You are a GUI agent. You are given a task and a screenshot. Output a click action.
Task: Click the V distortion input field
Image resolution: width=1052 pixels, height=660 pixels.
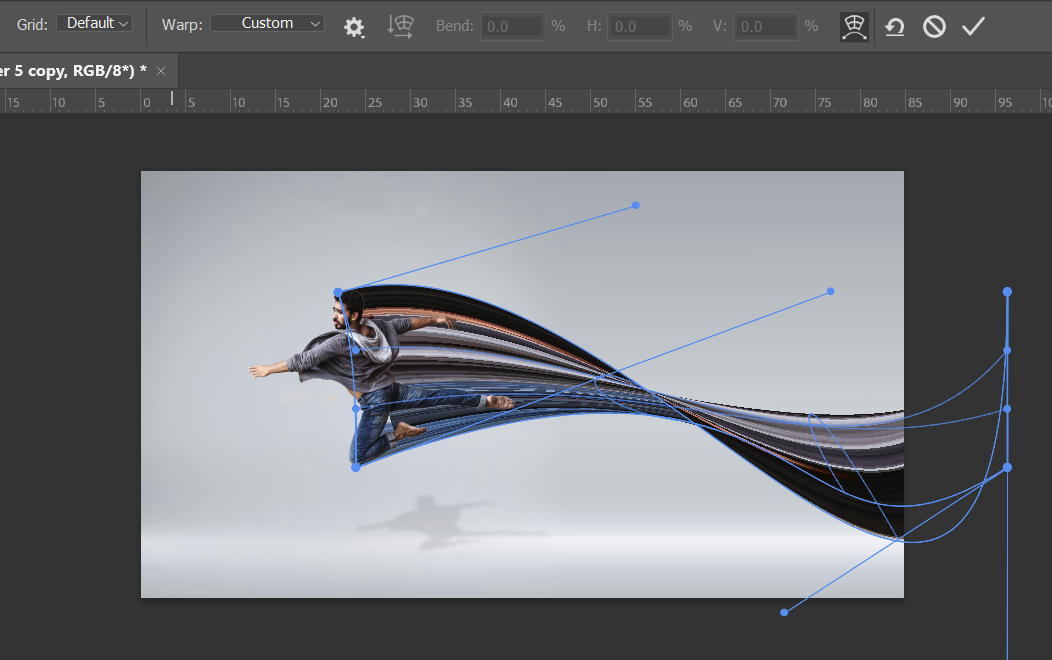pos(765,26)
